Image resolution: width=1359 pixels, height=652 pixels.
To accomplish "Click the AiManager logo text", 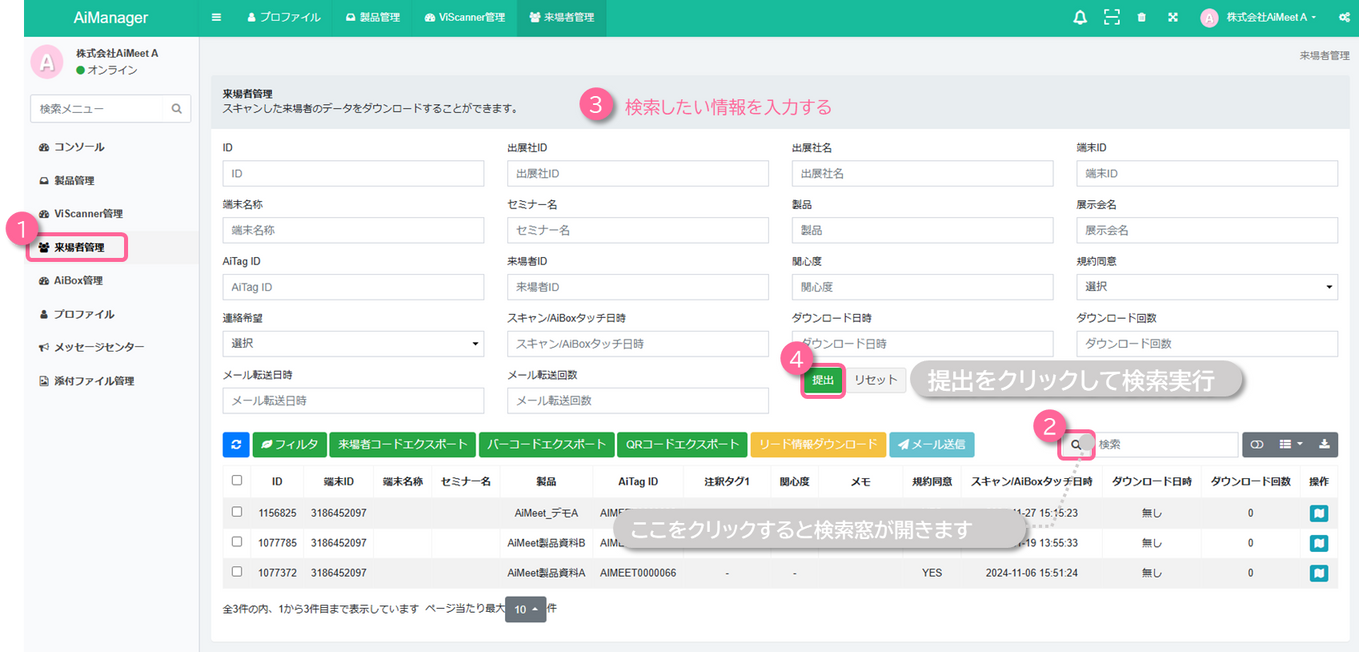I will tap(111, 18).
